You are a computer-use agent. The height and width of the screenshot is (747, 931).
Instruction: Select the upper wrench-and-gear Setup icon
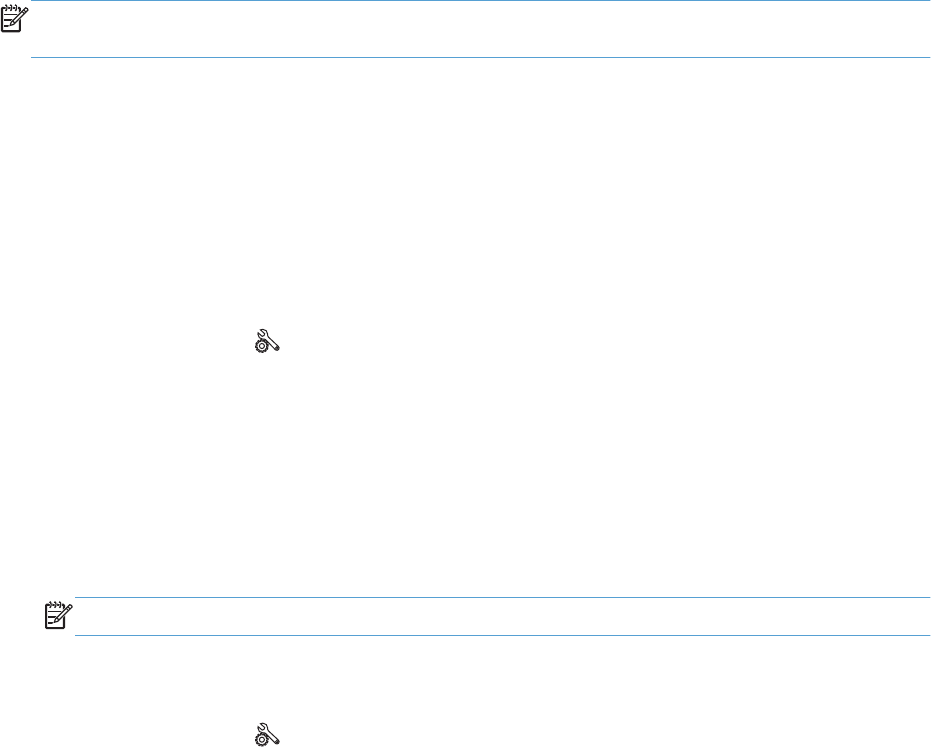(x=267, y=341)
